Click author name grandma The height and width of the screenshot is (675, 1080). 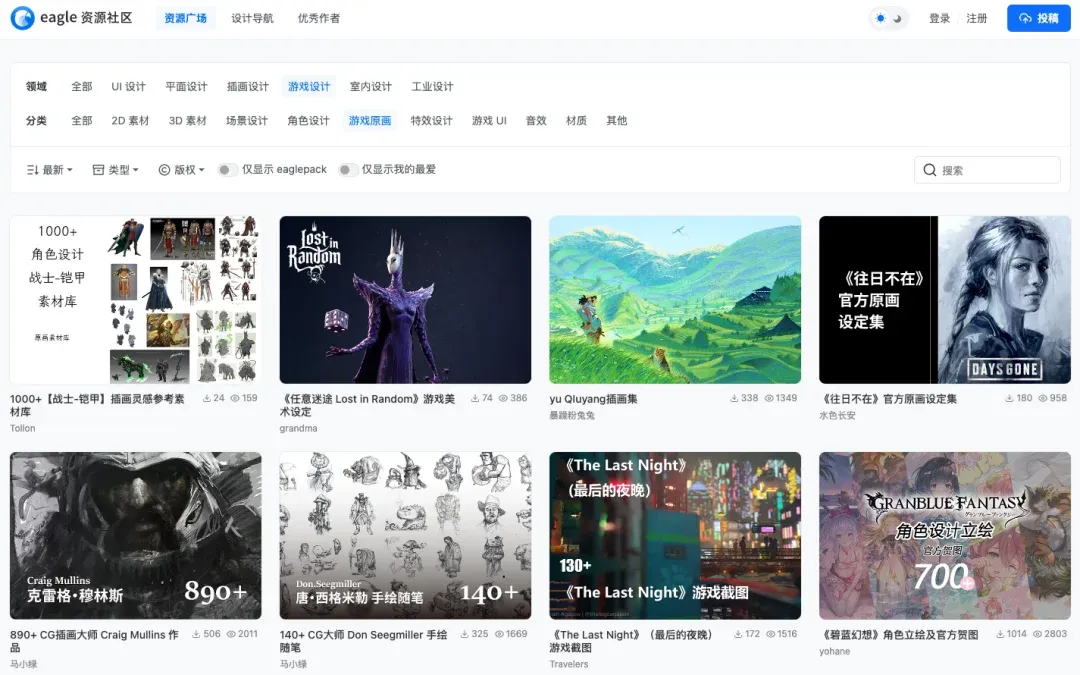pos(298,428)
